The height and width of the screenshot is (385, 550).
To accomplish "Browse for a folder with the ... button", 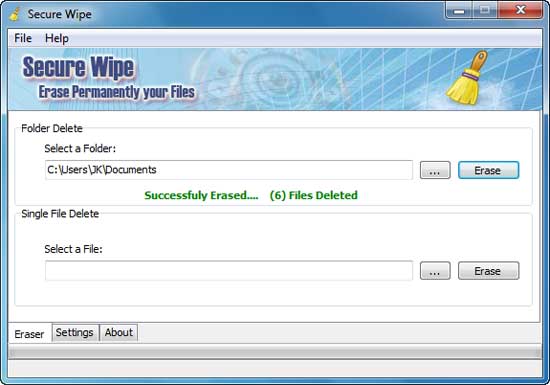I will click(435, 170).
